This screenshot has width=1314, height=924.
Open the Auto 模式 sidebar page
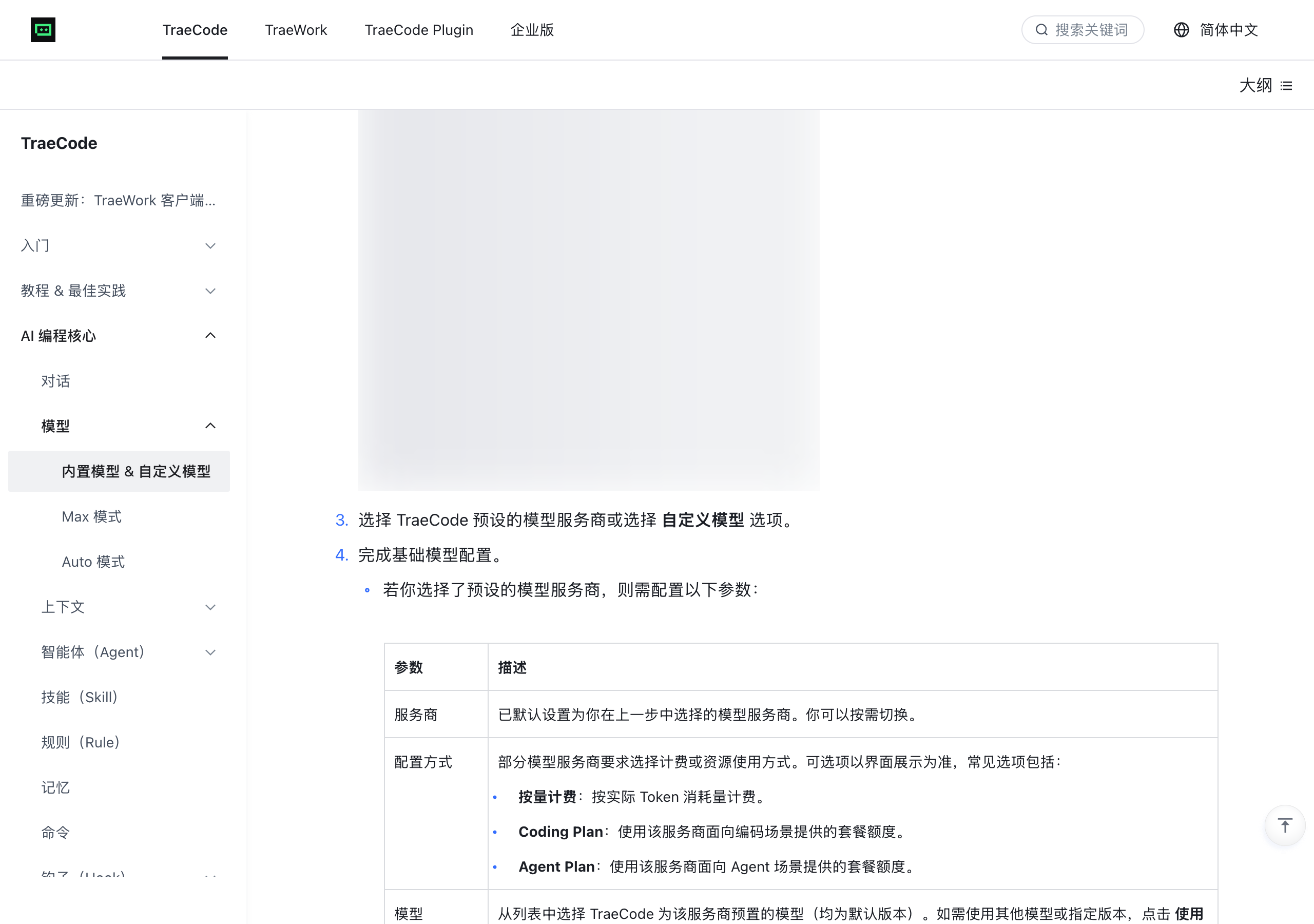click(x=93, y=562)
